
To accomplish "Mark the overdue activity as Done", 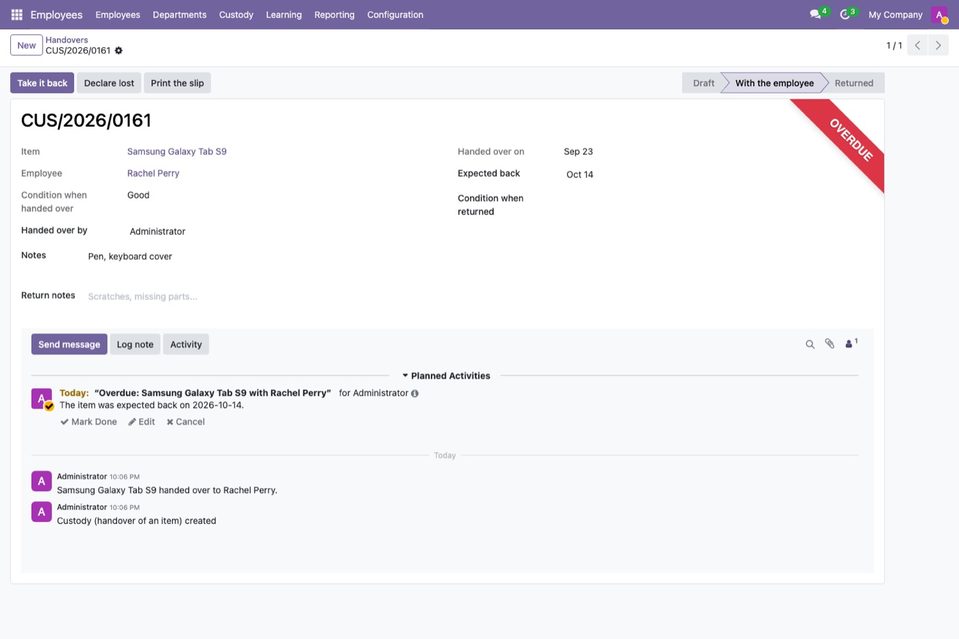I will (89, 422).
